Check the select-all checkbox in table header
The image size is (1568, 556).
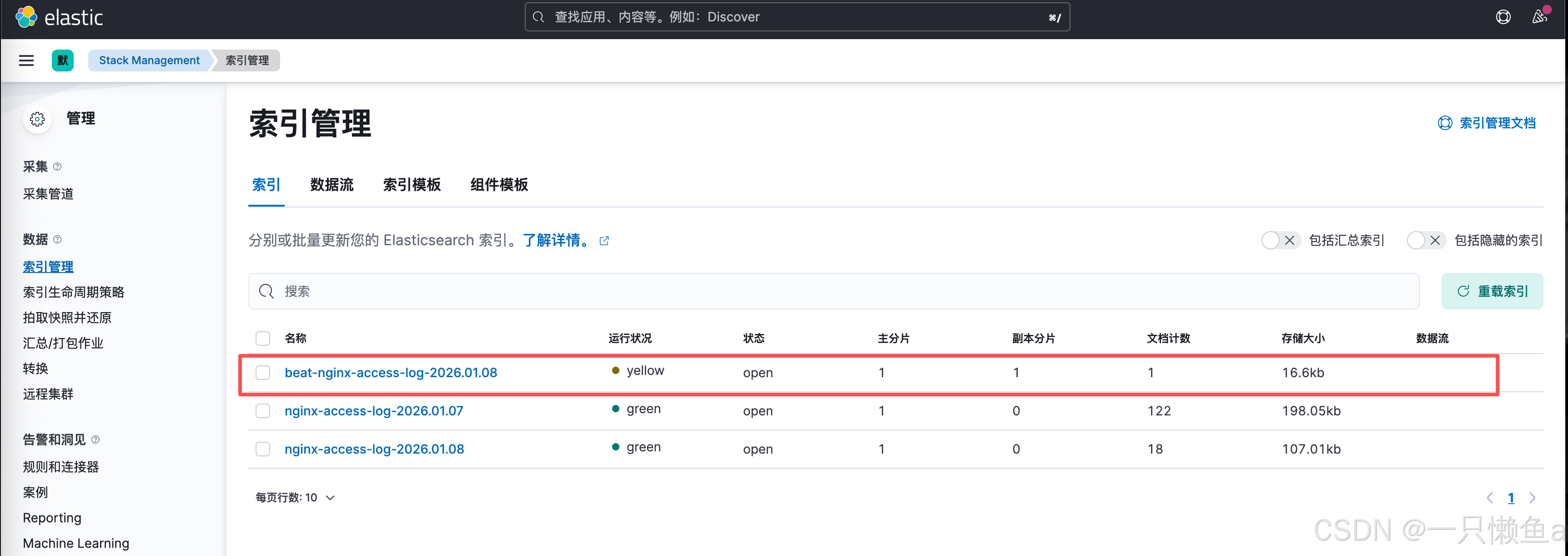[263, 339]
